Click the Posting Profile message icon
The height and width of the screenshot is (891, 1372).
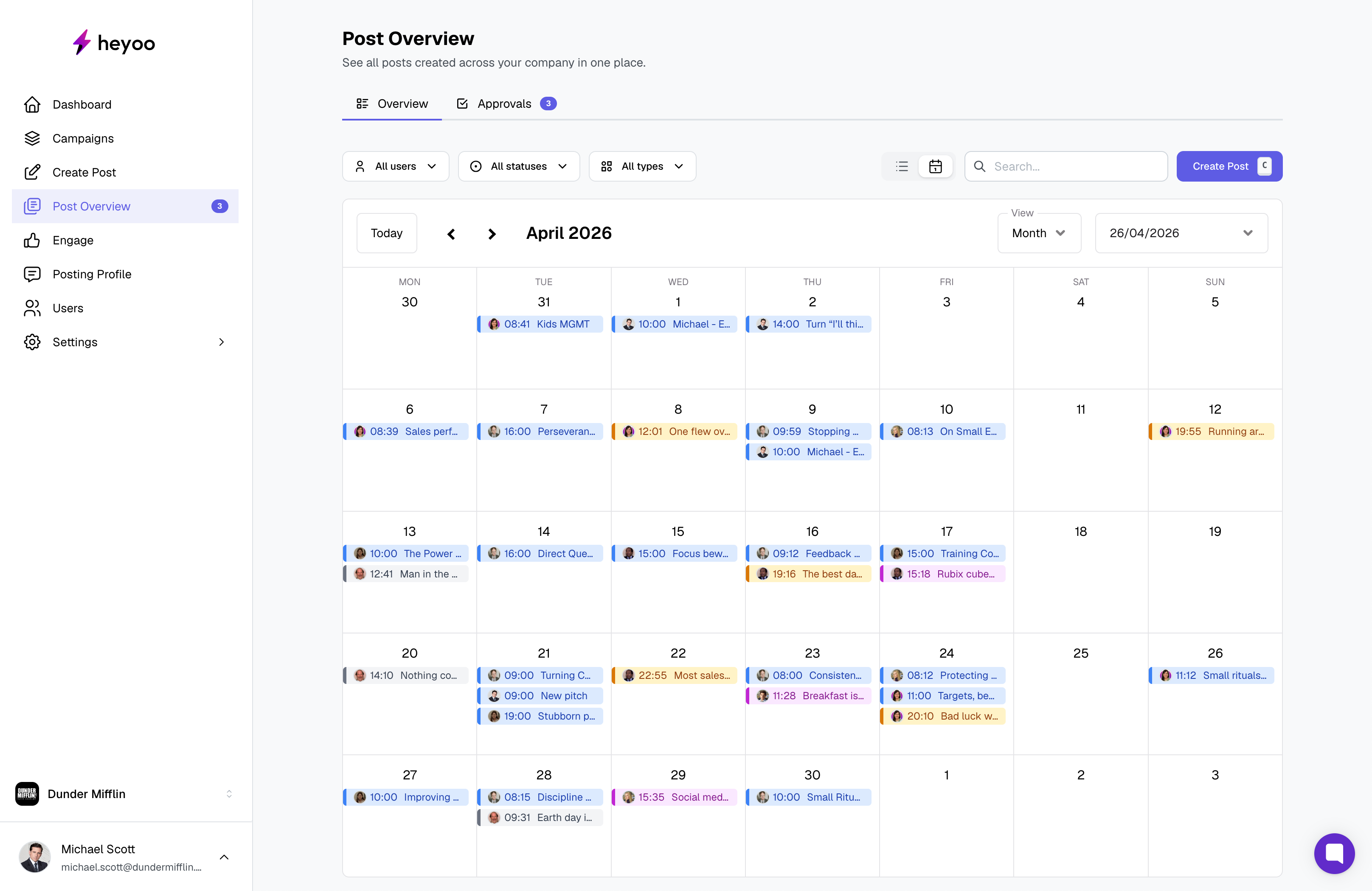click(x=32, y=275)
